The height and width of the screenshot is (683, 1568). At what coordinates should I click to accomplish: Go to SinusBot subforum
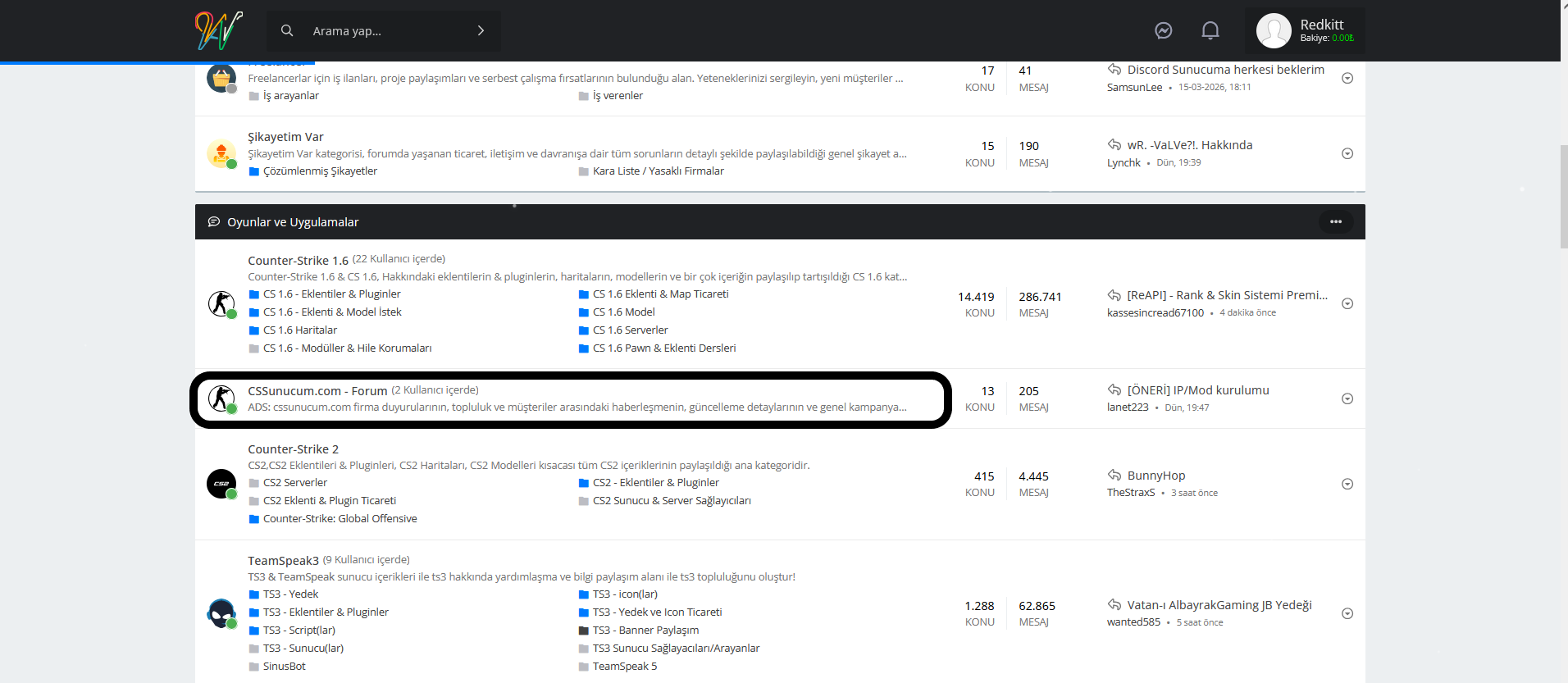point(285,667)
